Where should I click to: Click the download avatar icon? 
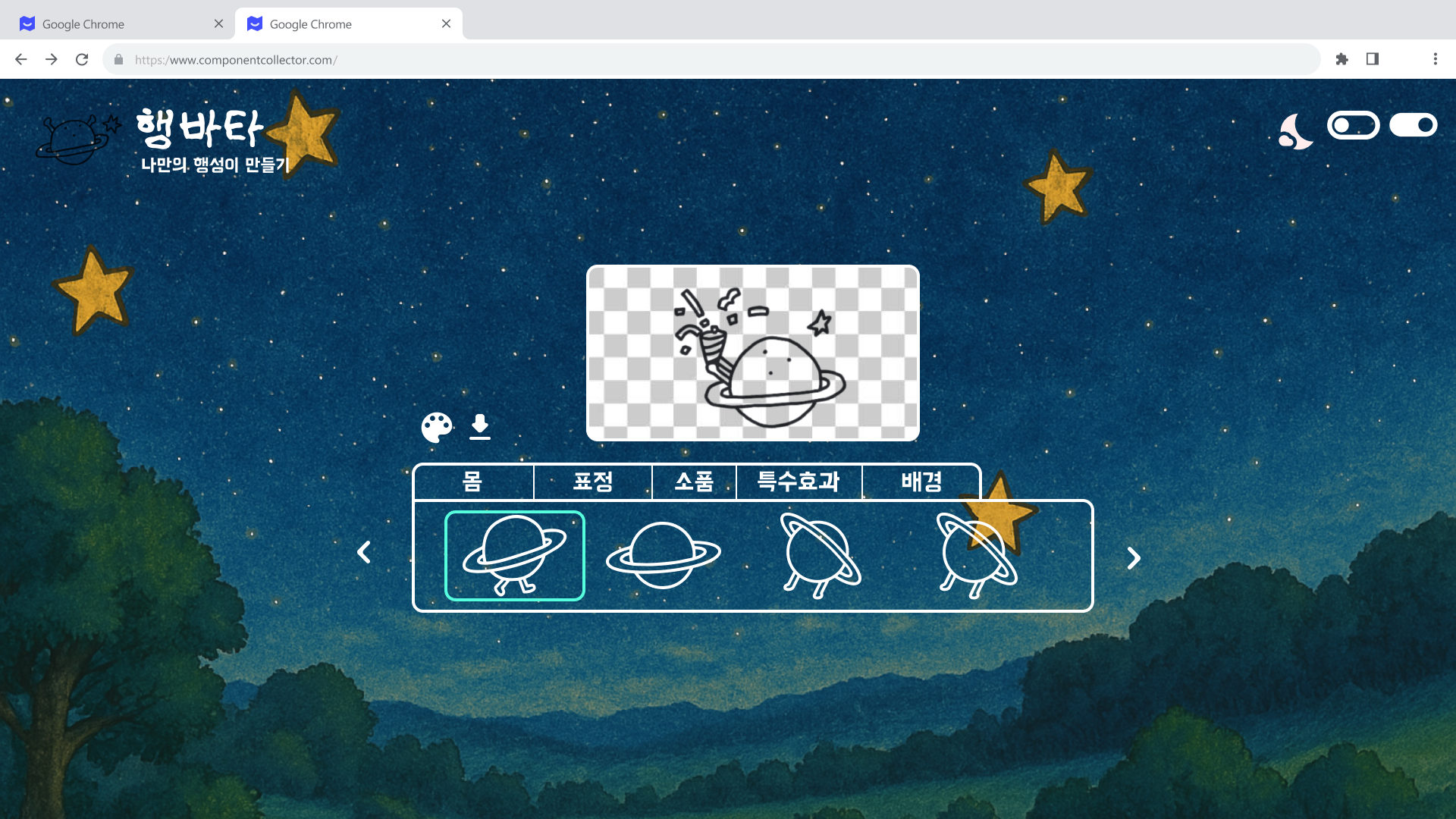point(480,426)
